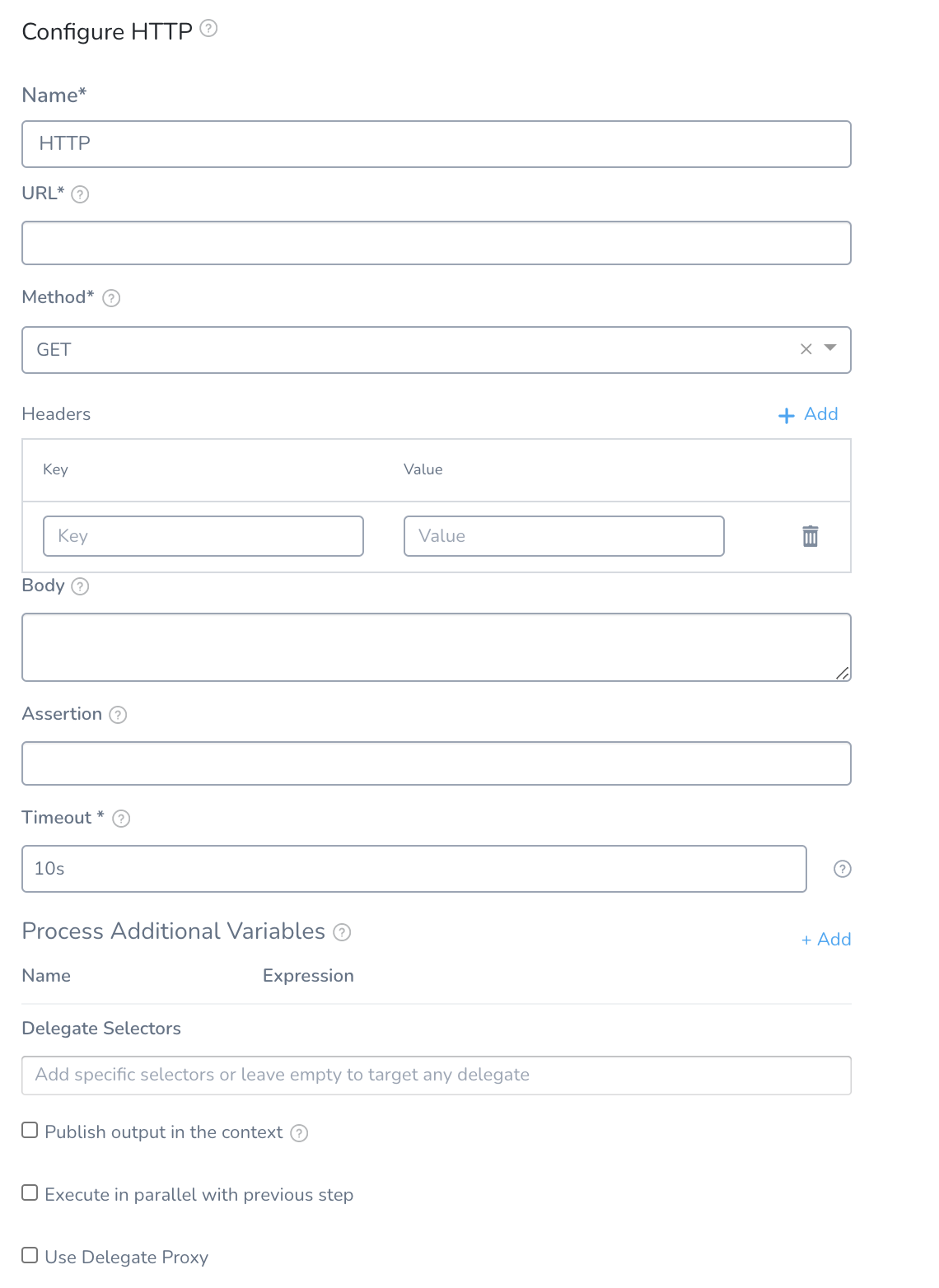Open help icon beside Configure HTTP title
939x1288 pixels.
[209, 29]
